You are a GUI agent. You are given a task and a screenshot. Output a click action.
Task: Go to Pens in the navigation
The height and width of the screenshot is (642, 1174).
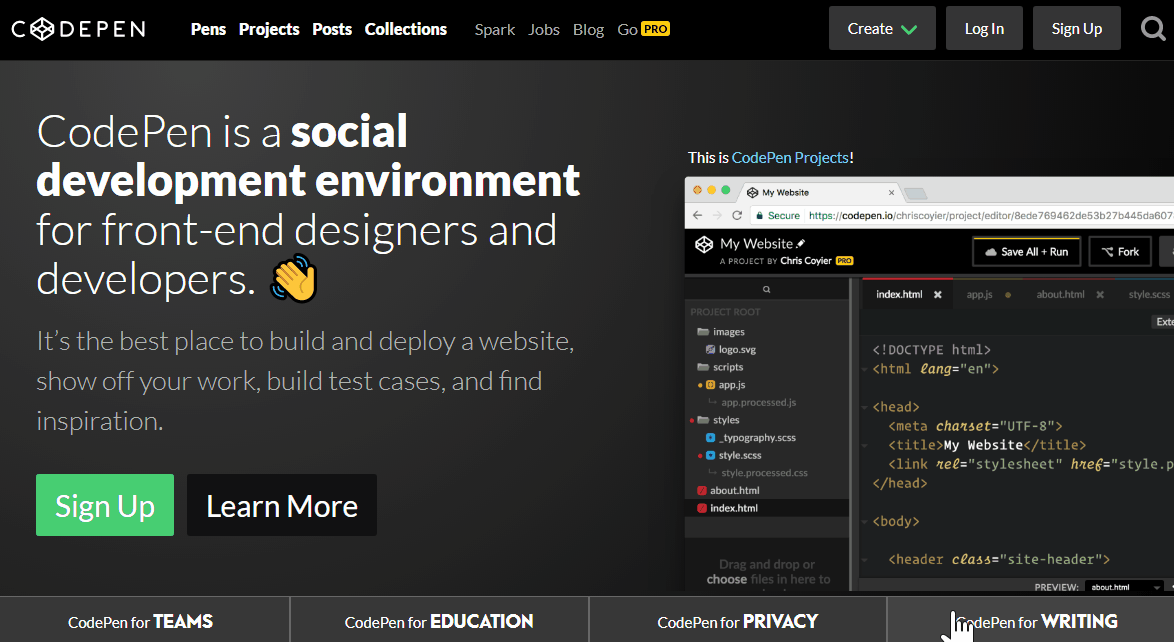[208, 29]
